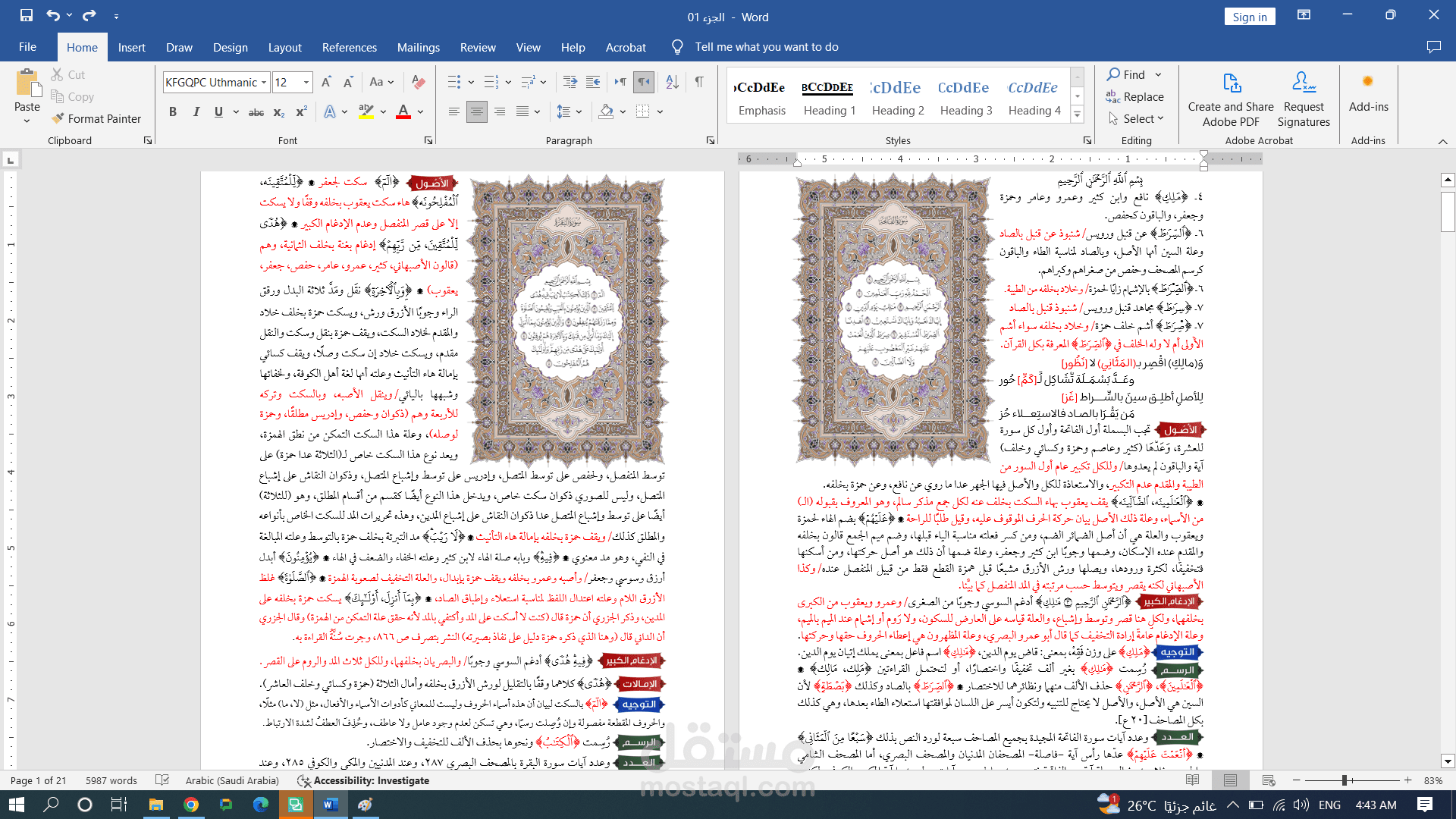Screen dimensions: 1456x819
Task: Open the font name dropdown
Action: click(263, 82)
